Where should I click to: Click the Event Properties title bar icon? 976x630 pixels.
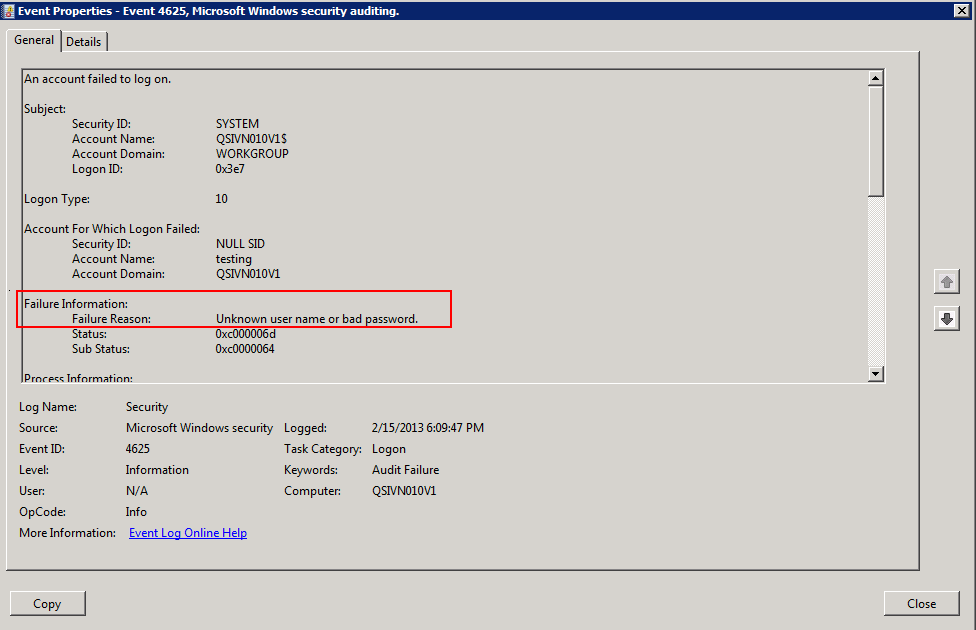(9, 10)
